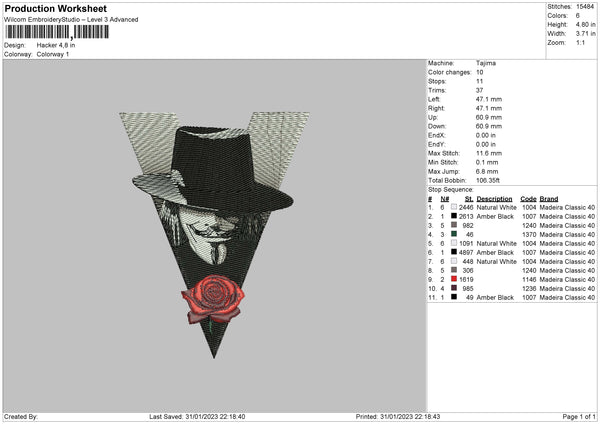The height and width of the screenshot is (424, 600).
Task: Click the Colors value 6 in header
Action: tap(578, 16)
